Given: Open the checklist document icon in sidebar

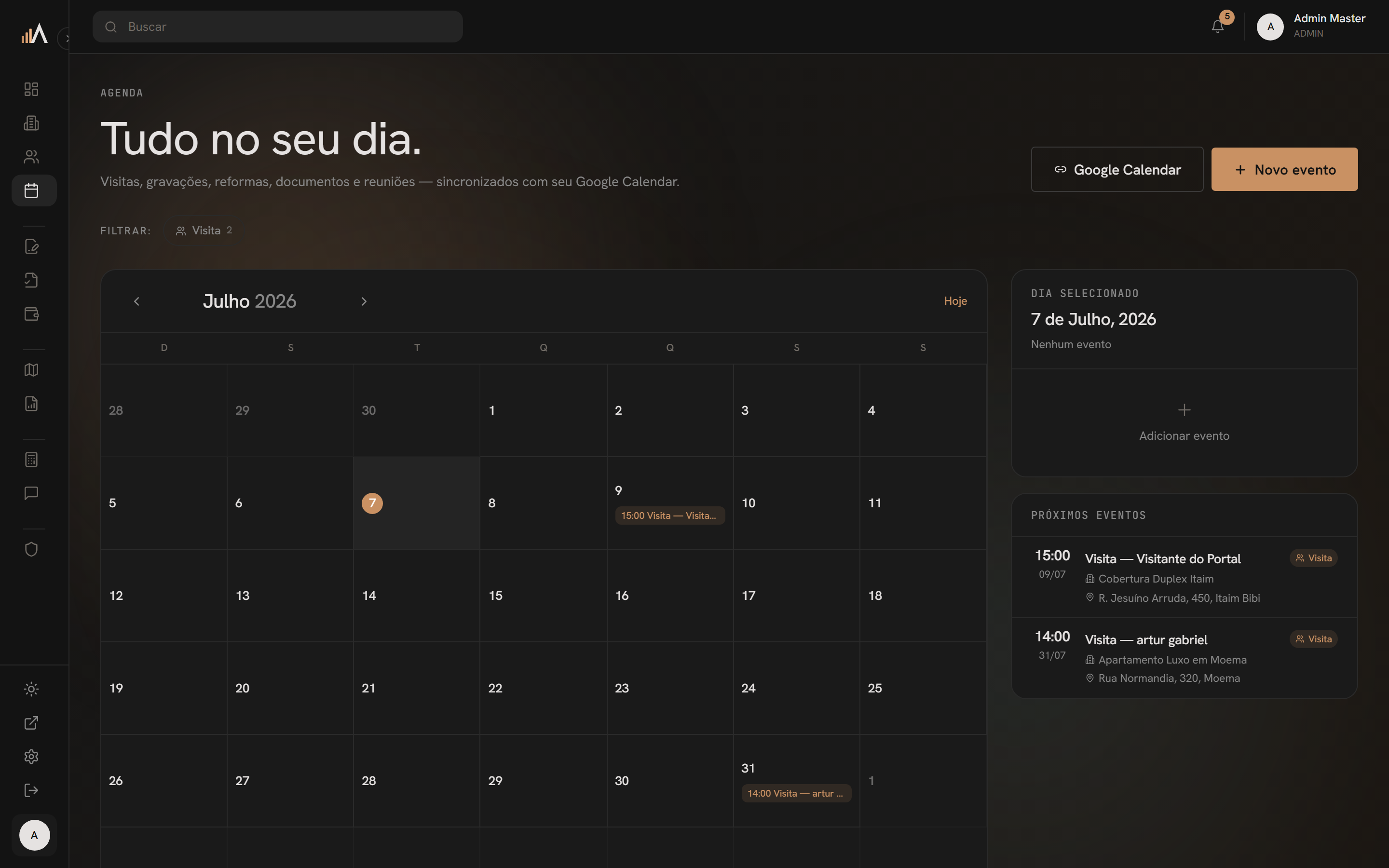Looking at the screenshot, I should coord(31,280).
